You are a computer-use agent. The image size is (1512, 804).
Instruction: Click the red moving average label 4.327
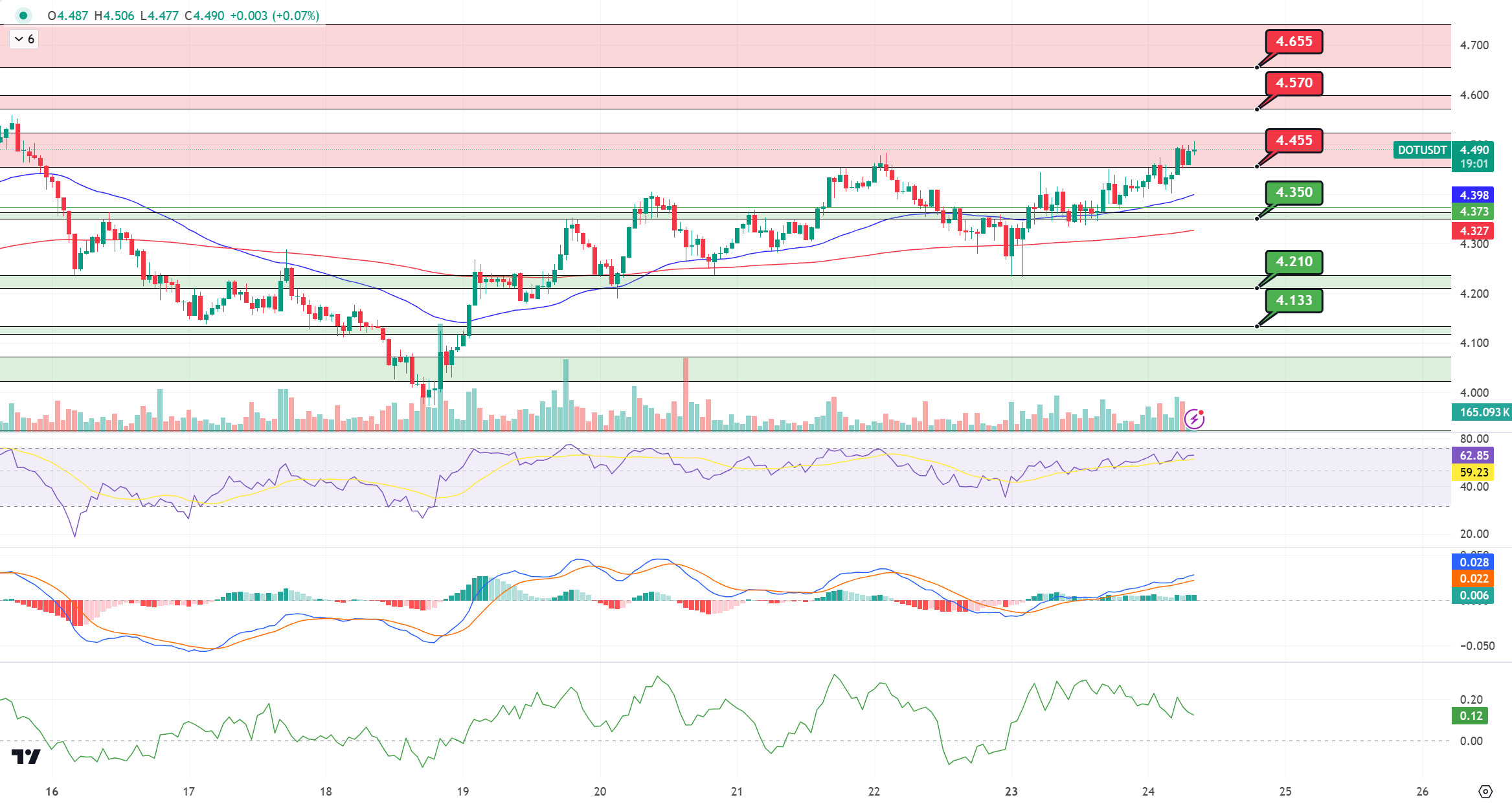1474,231
